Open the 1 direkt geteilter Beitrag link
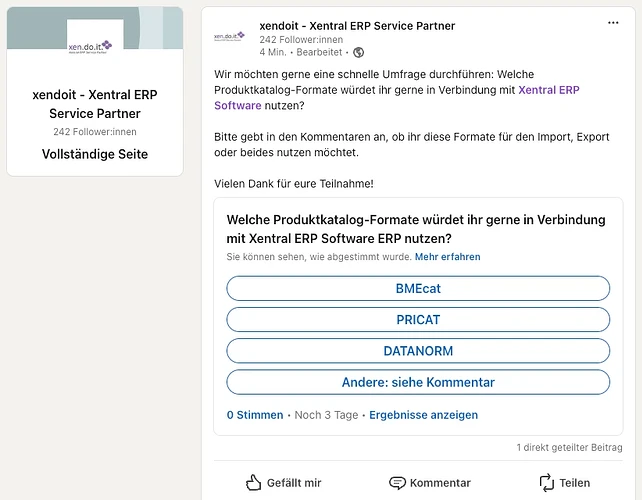Image resolution: width=642 pixels, height=500 pixels. [570, 448]
